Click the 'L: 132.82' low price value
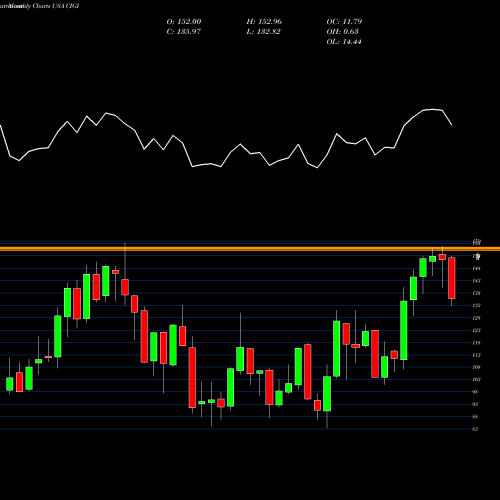This screenshot has width=500, height=500. (263, 32)
